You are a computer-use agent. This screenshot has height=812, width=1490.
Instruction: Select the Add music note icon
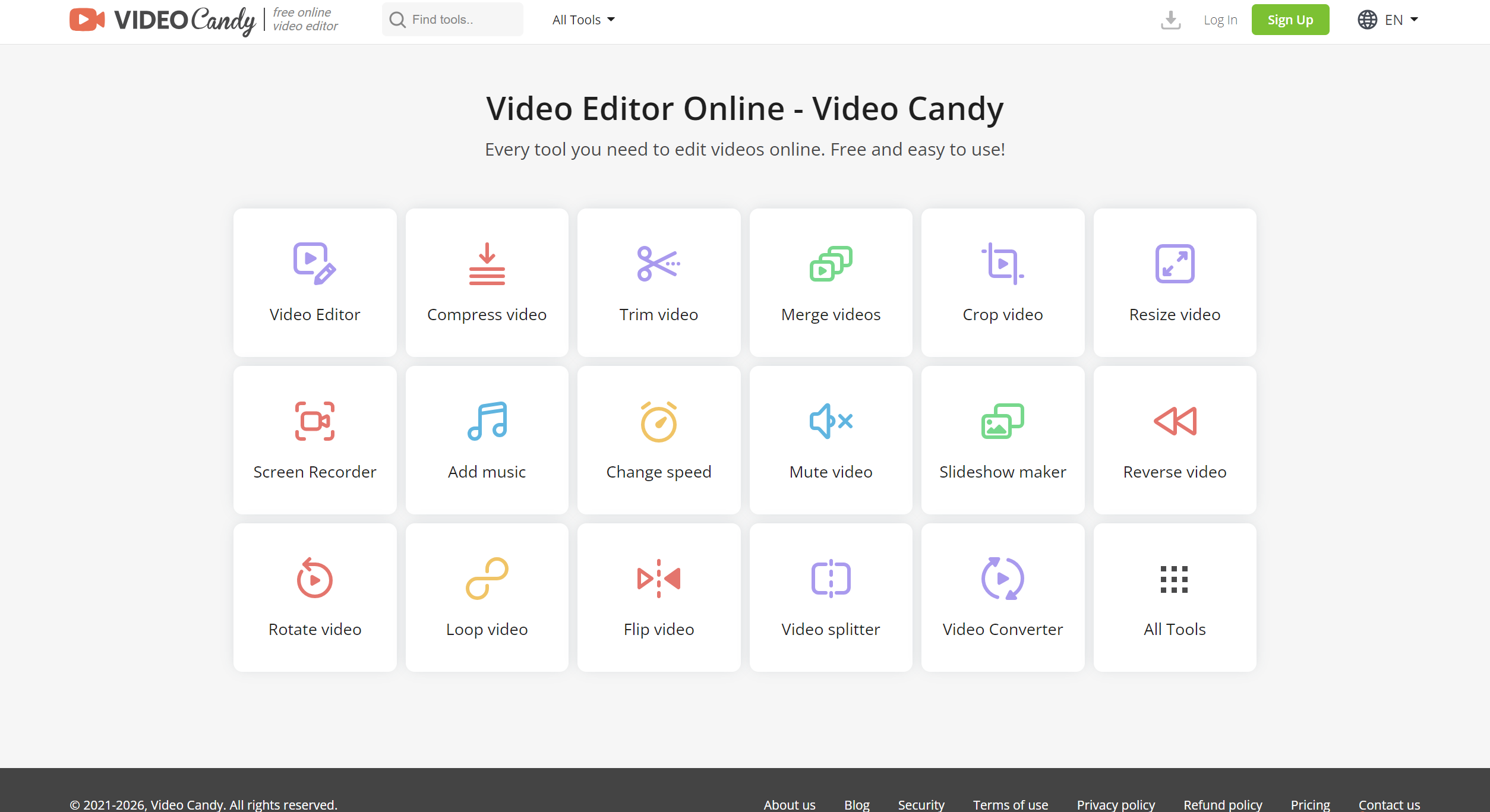click(x=487, y=421)
